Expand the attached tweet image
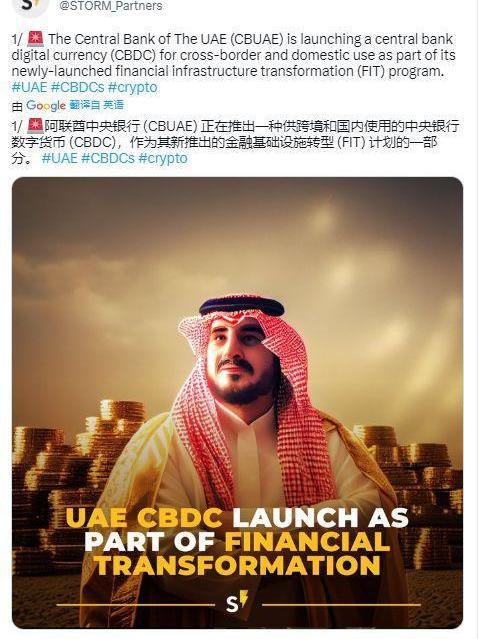This screenshot has width=479, height=639. coord(238,403)
